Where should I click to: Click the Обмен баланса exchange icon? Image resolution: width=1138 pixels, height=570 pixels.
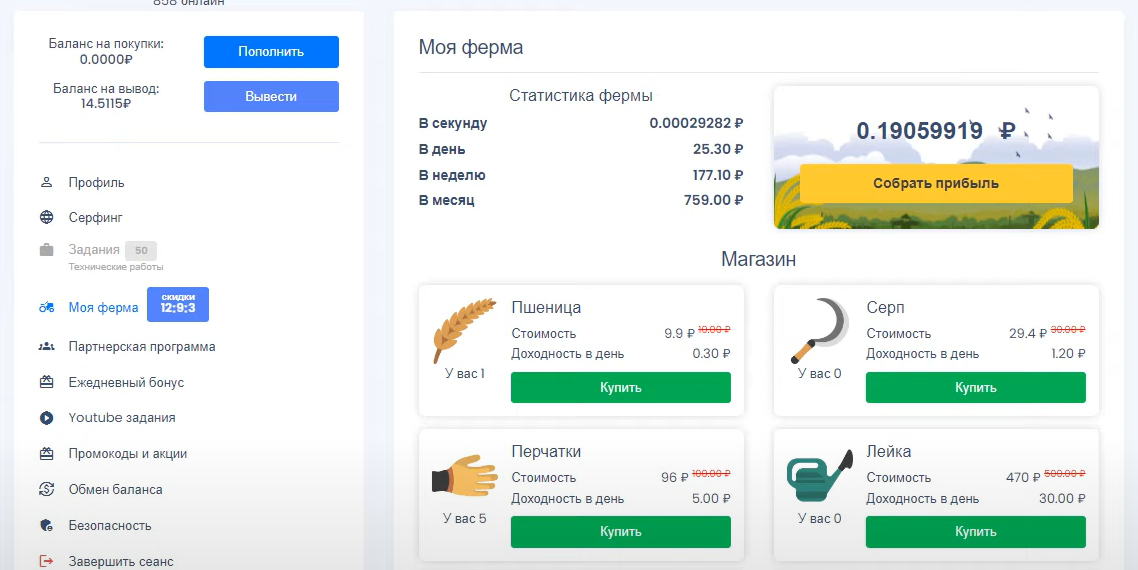(46, 489)
